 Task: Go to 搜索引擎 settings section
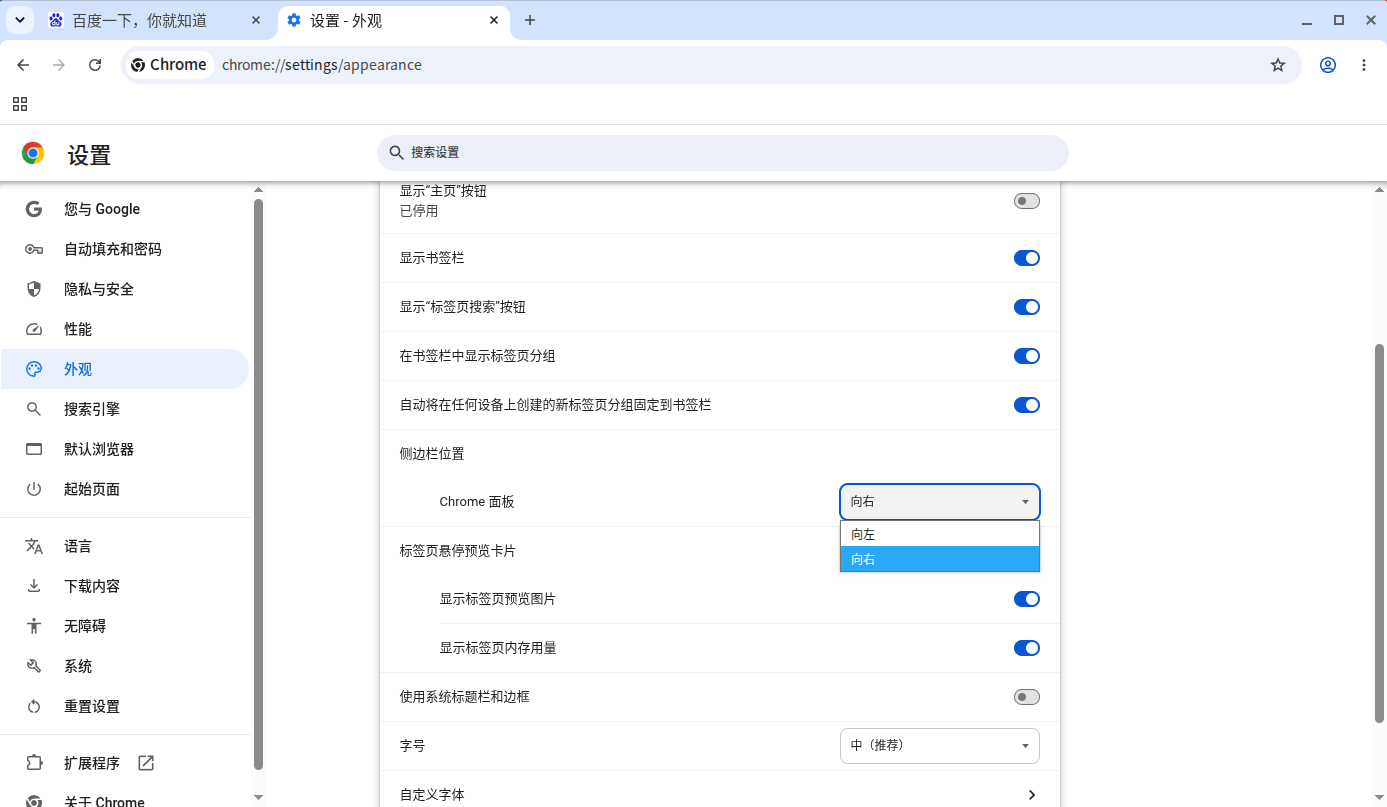(124, 409)
